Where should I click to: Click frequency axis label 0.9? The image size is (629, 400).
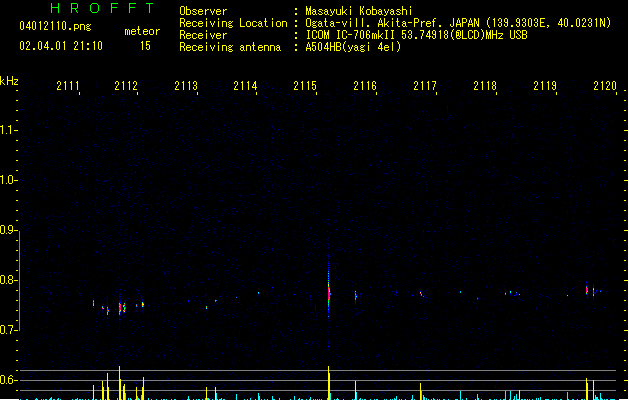click(x=7, y=230)
